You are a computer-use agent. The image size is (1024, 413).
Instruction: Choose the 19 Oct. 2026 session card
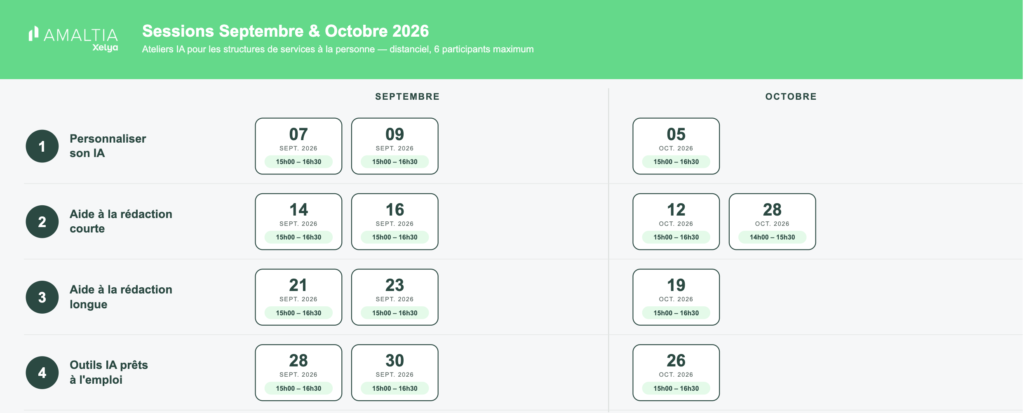click(x=676, y=297)
